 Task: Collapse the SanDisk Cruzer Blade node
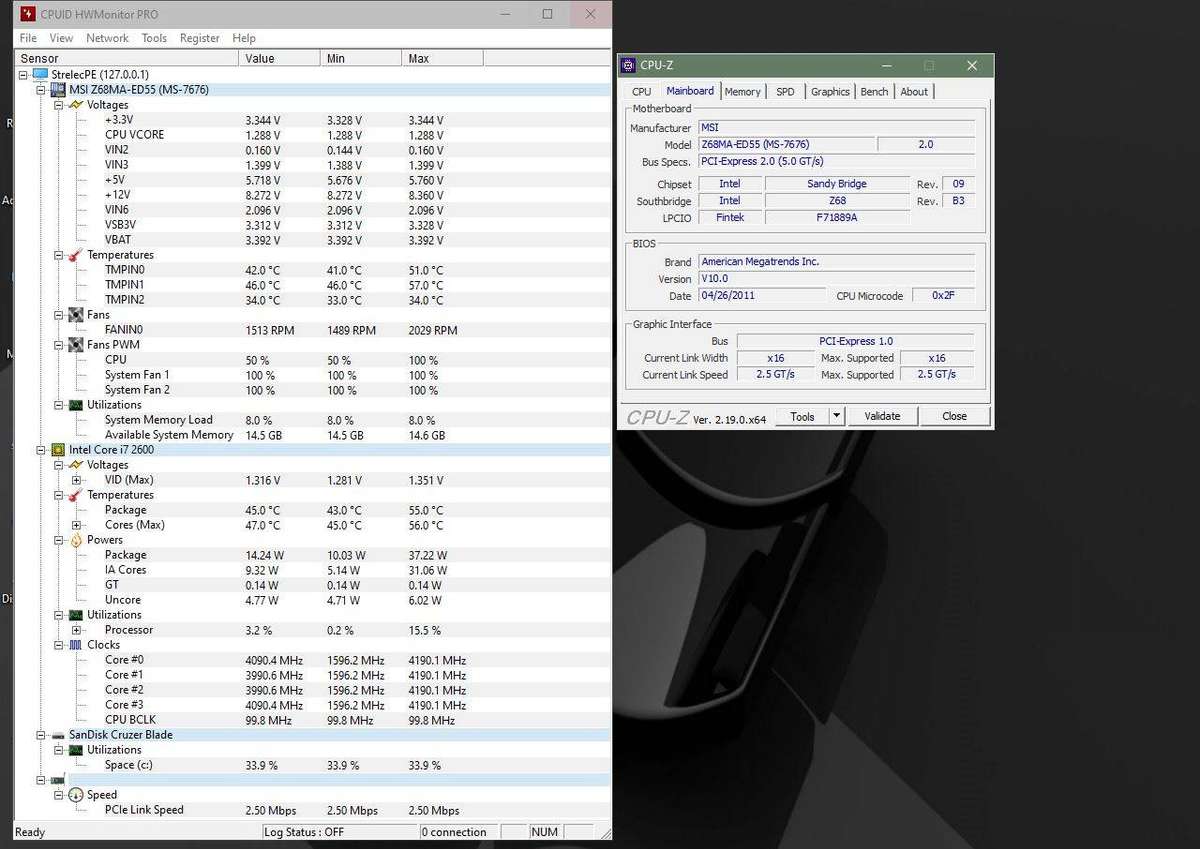pos(41,735)
